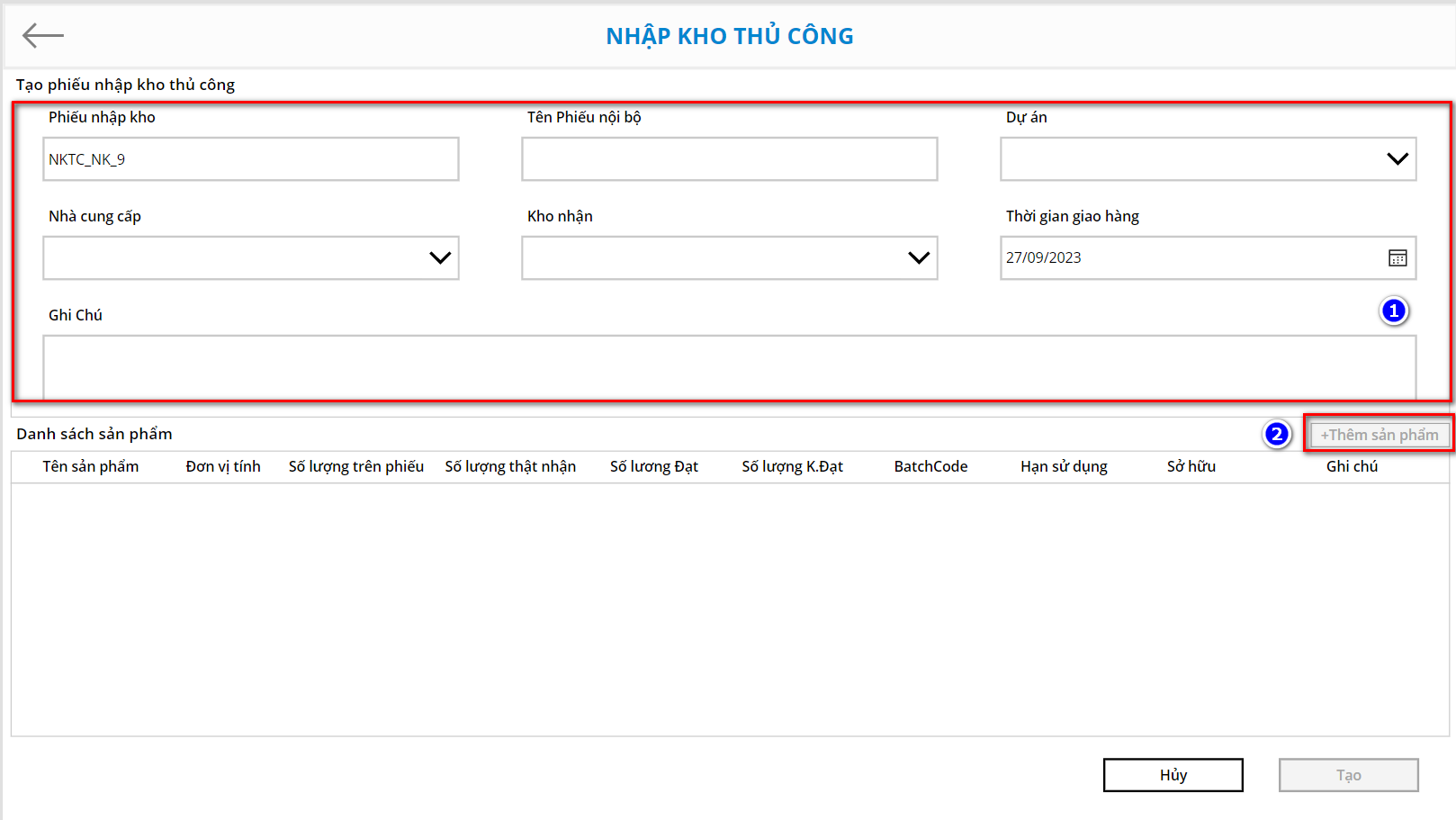Image resolution: width=1456 pixels, height=820 pixels.
Task: Click the Số lượng K.Đạt column header
Action: pyautogui.click(x=793, y=466)
